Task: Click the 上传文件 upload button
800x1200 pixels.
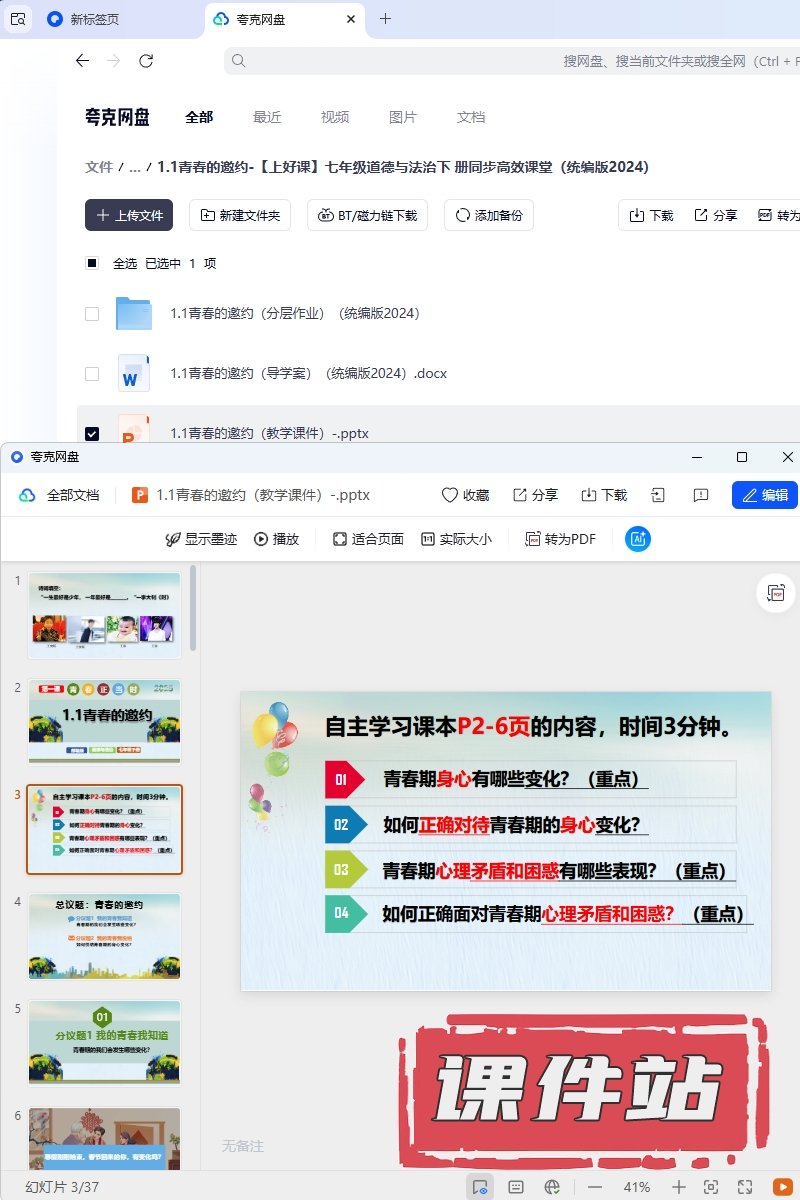Action: tap(129, 215)
